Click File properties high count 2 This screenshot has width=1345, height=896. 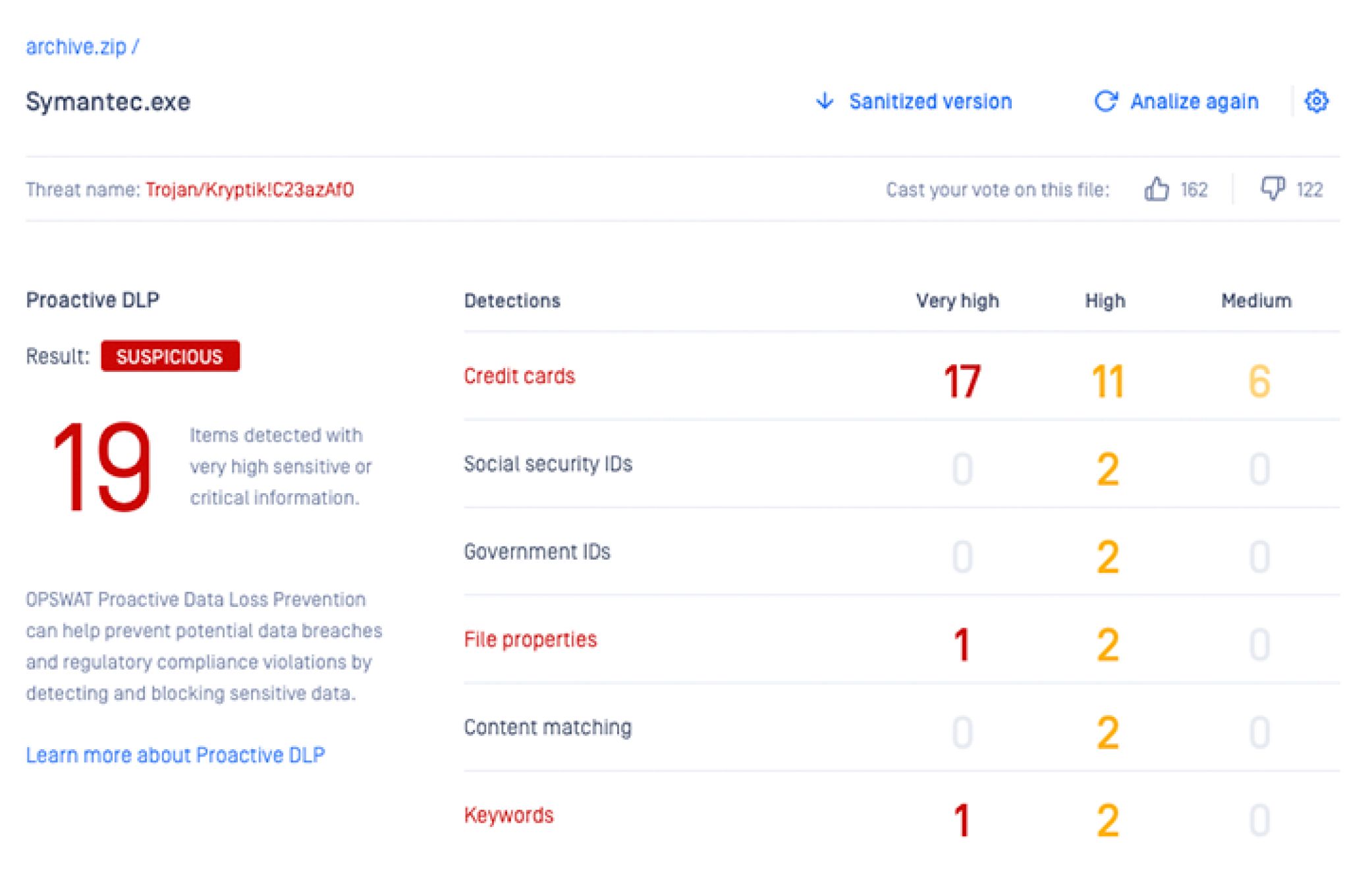1107,645
